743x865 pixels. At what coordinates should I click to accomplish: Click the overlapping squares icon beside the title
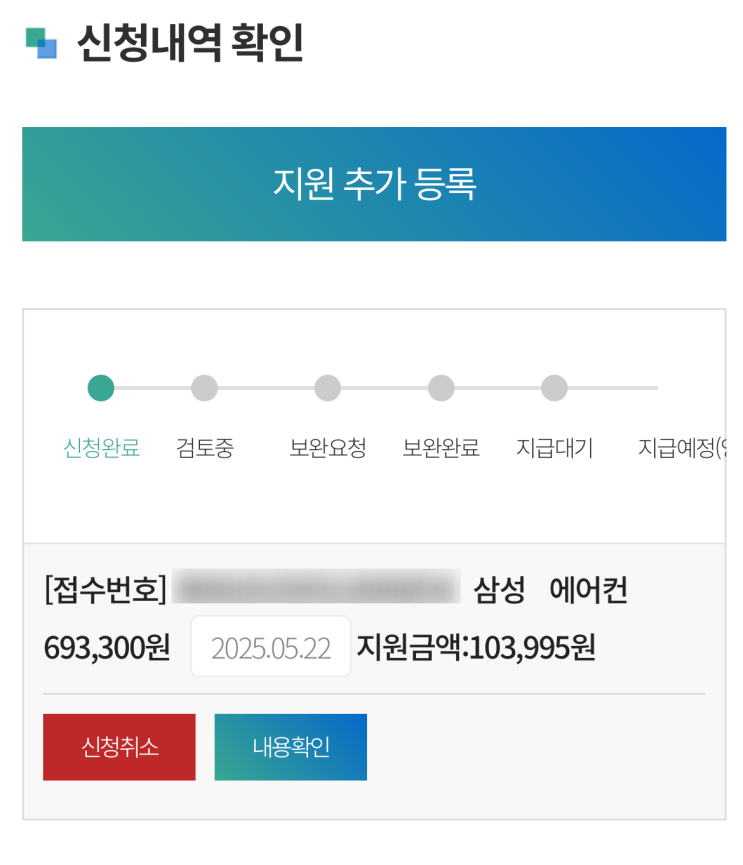tap(41, 43)
